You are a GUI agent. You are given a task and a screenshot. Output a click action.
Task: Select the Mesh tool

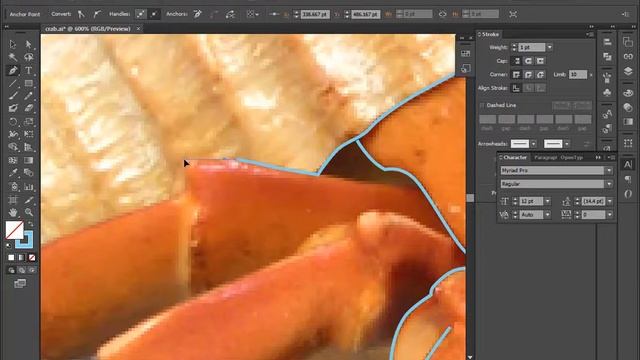(x=13, y=160)
